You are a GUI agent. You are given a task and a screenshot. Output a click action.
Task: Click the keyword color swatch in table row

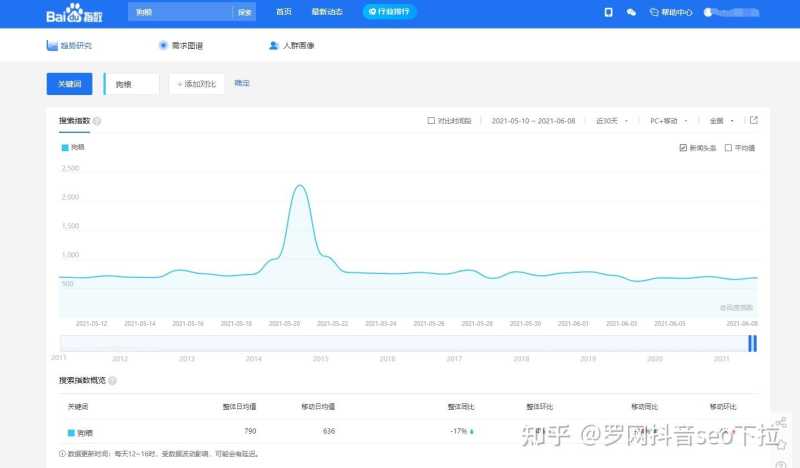pyautogui.click(x=71, y=433)
